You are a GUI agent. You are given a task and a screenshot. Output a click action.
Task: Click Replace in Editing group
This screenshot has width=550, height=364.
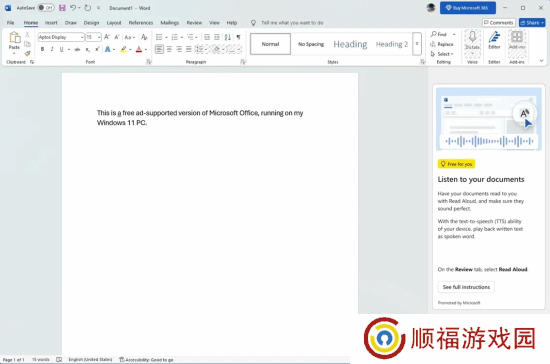[x=442, y=44]
